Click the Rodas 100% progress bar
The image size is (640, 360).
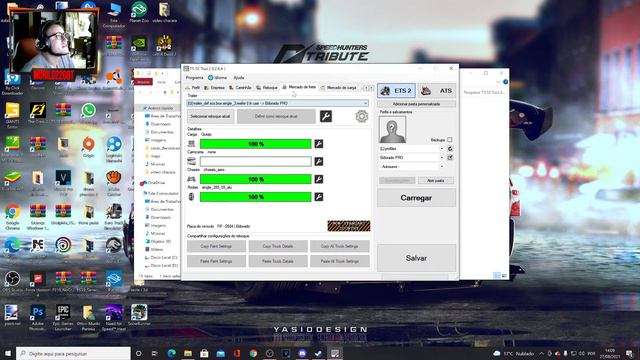(256, 197)
